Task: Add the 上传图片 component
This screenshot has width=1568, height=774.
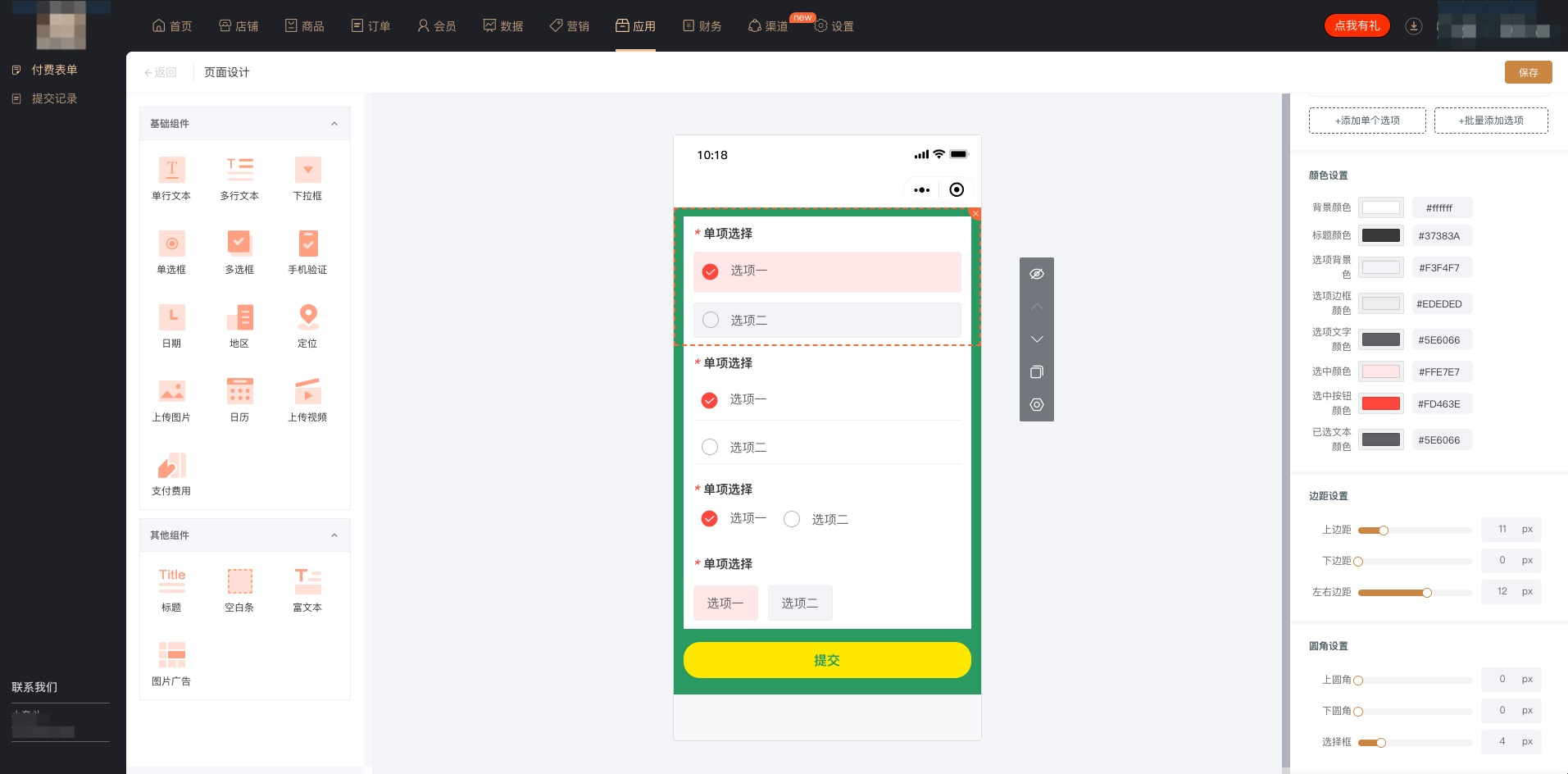Action: point(171,400)
